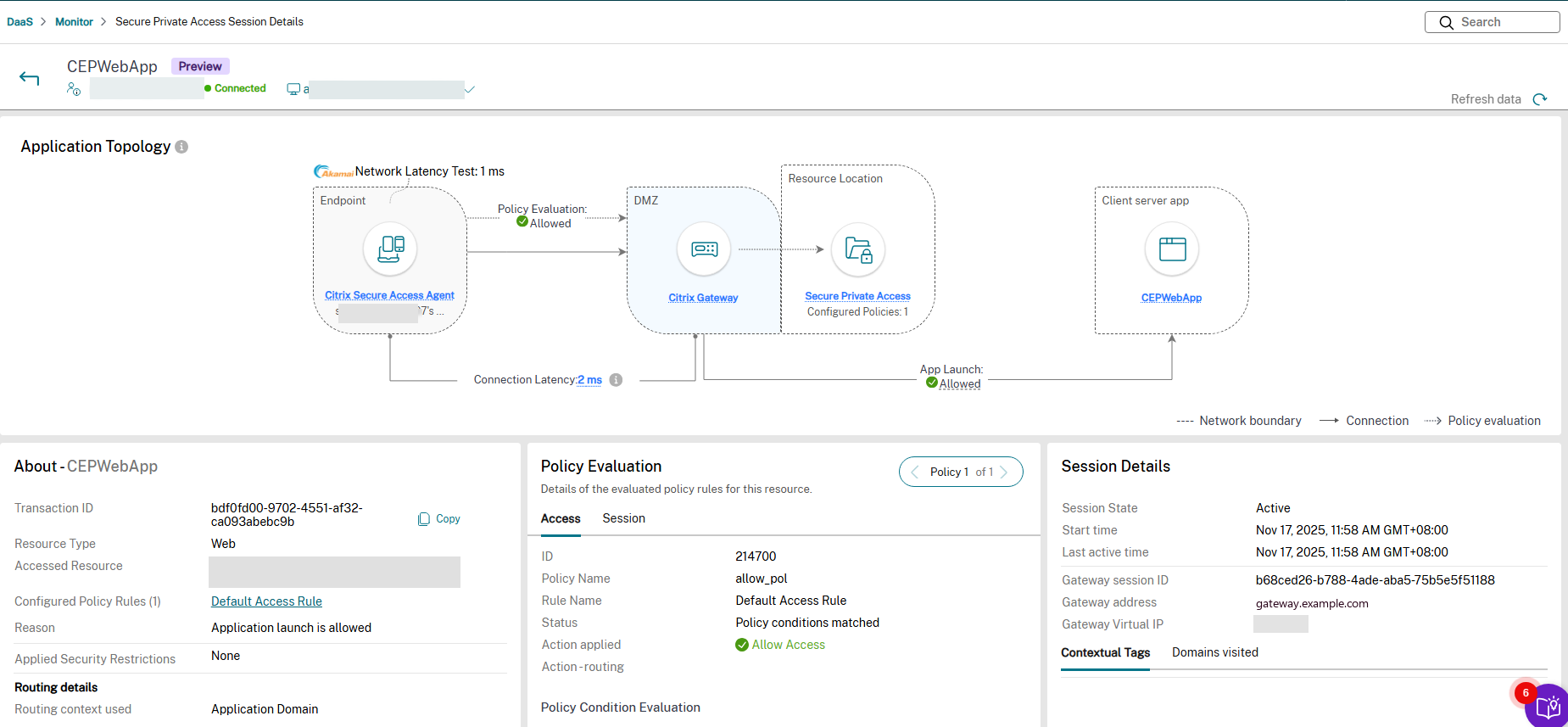Click into the Search field
The image size is (1568, 727).
point(1493,22)
